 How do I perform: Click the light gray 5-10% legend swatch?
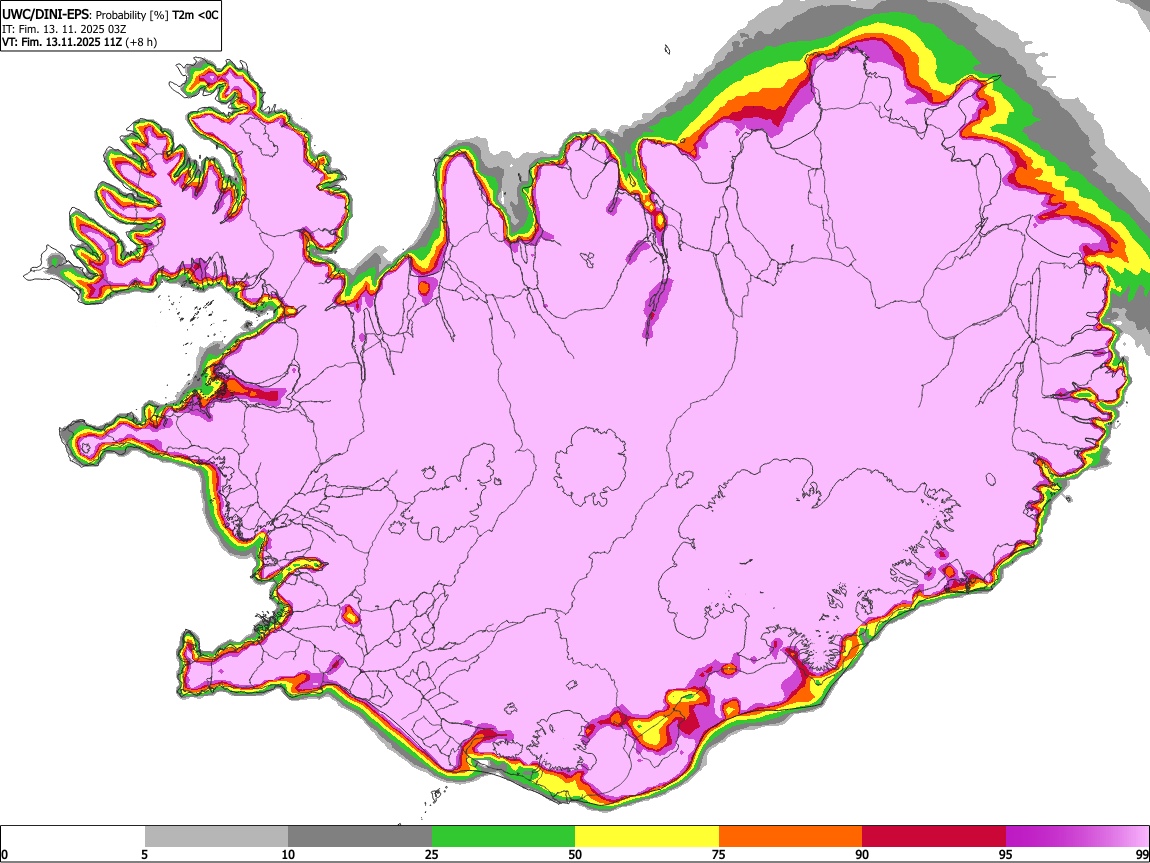pyautogui.click(x=216, y=836)
